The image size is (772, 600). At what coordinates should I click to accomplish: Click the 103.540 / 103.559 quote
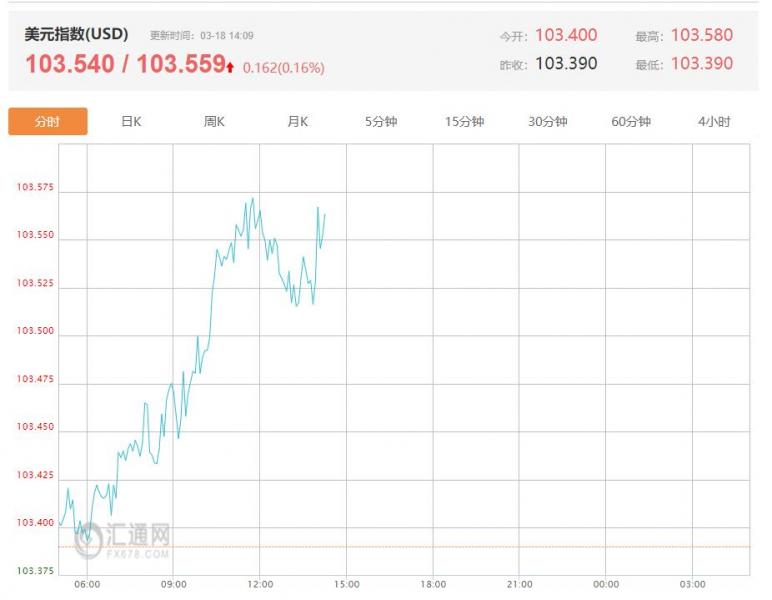[x=124, y=65]
